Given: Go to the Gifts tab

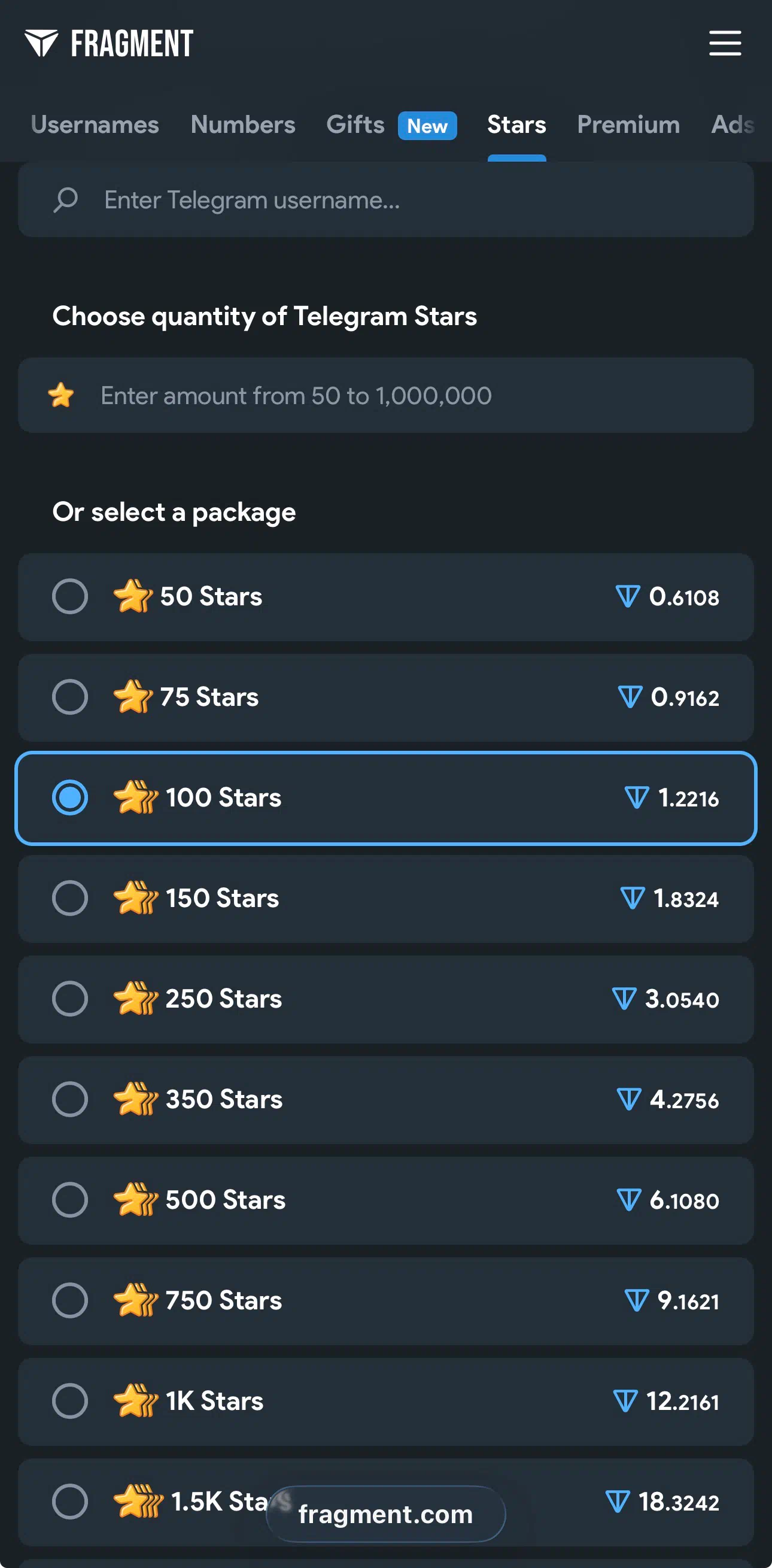Looking at the screenshot, I should [x=355, y=125].
